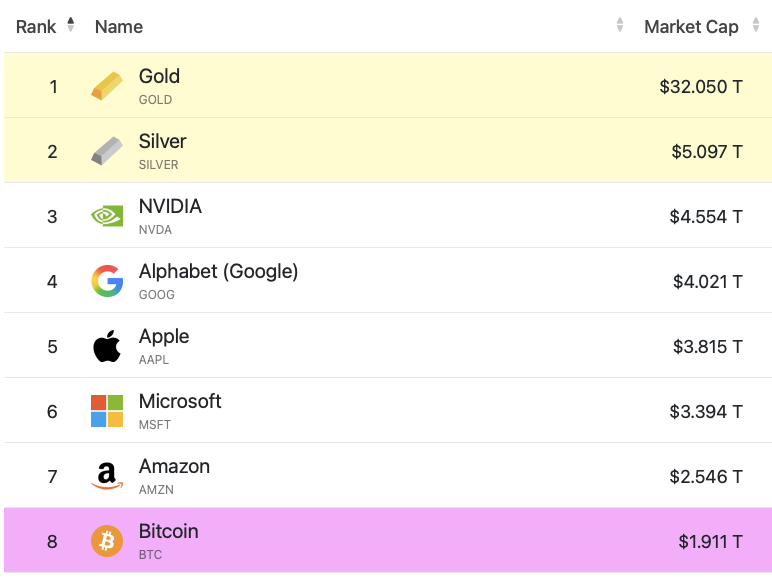Click the Amazon logo icon

(107, 477)
